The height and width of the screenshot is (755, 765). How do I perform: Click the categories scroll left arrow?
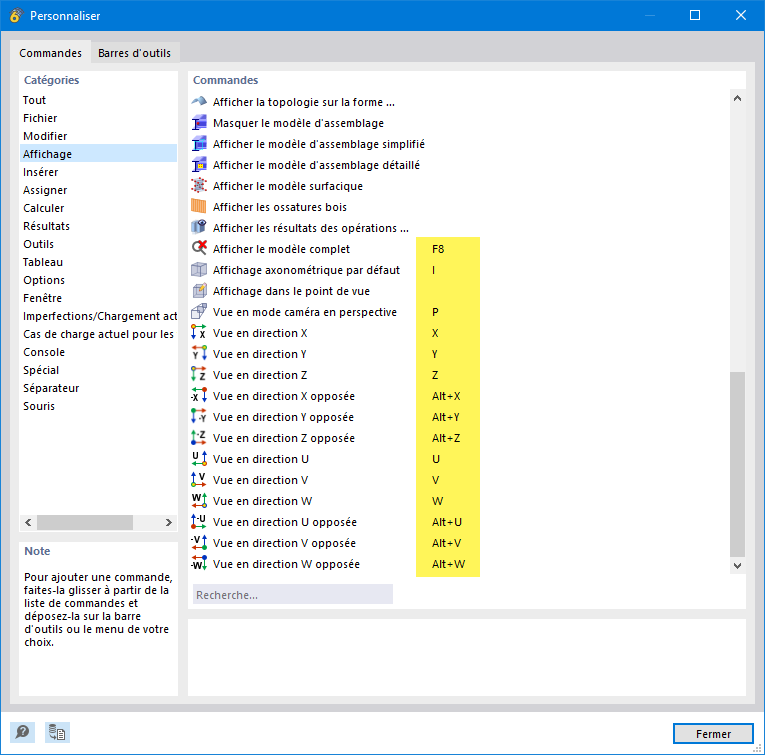tap(28, 522)
